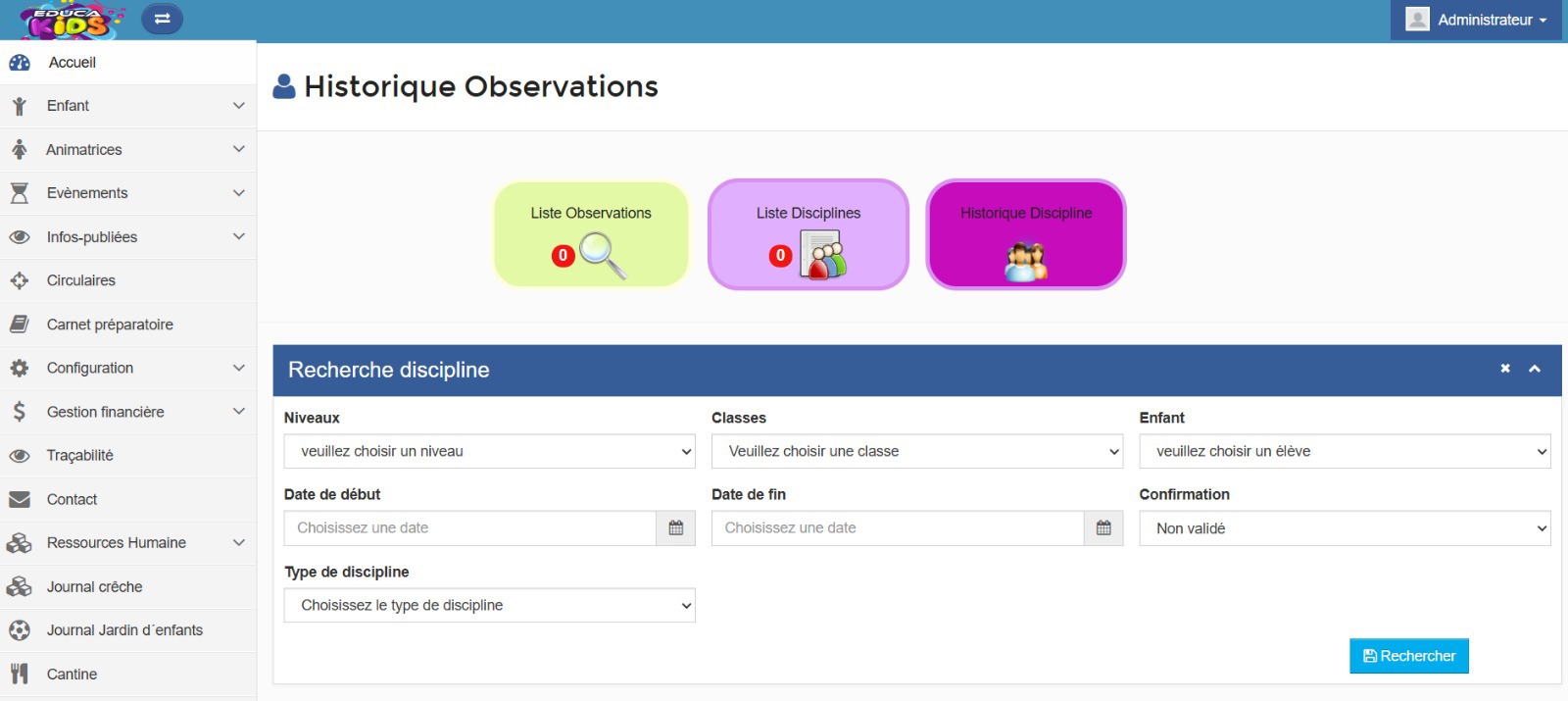Image resolution: width=1568 pixels, height=701 pixels.
Task: Open Carnet préparatoire menu item
Action: click(128, 325)
